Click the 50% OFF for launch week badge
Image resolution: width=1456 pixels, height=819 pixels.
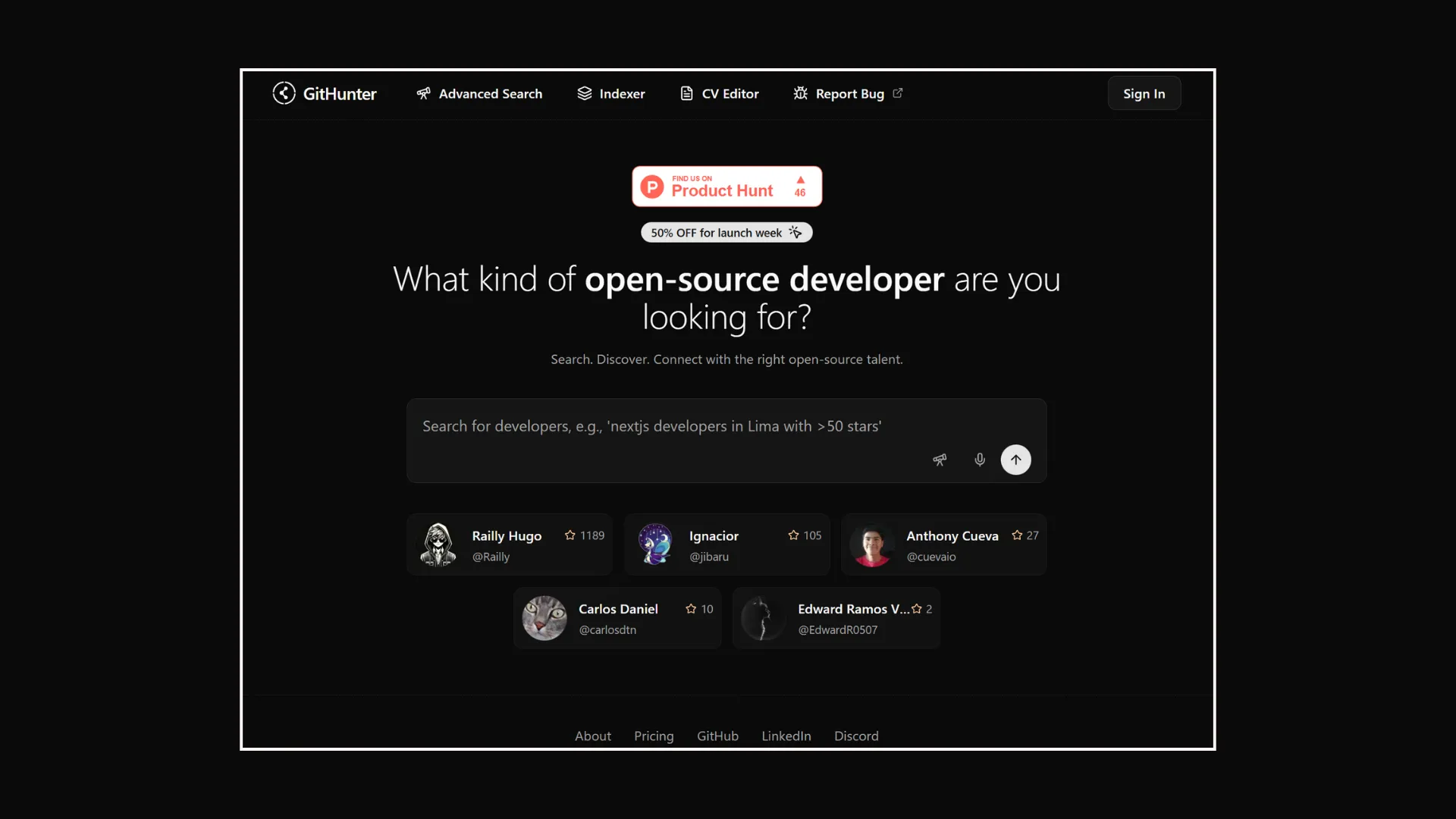[726, 233]
